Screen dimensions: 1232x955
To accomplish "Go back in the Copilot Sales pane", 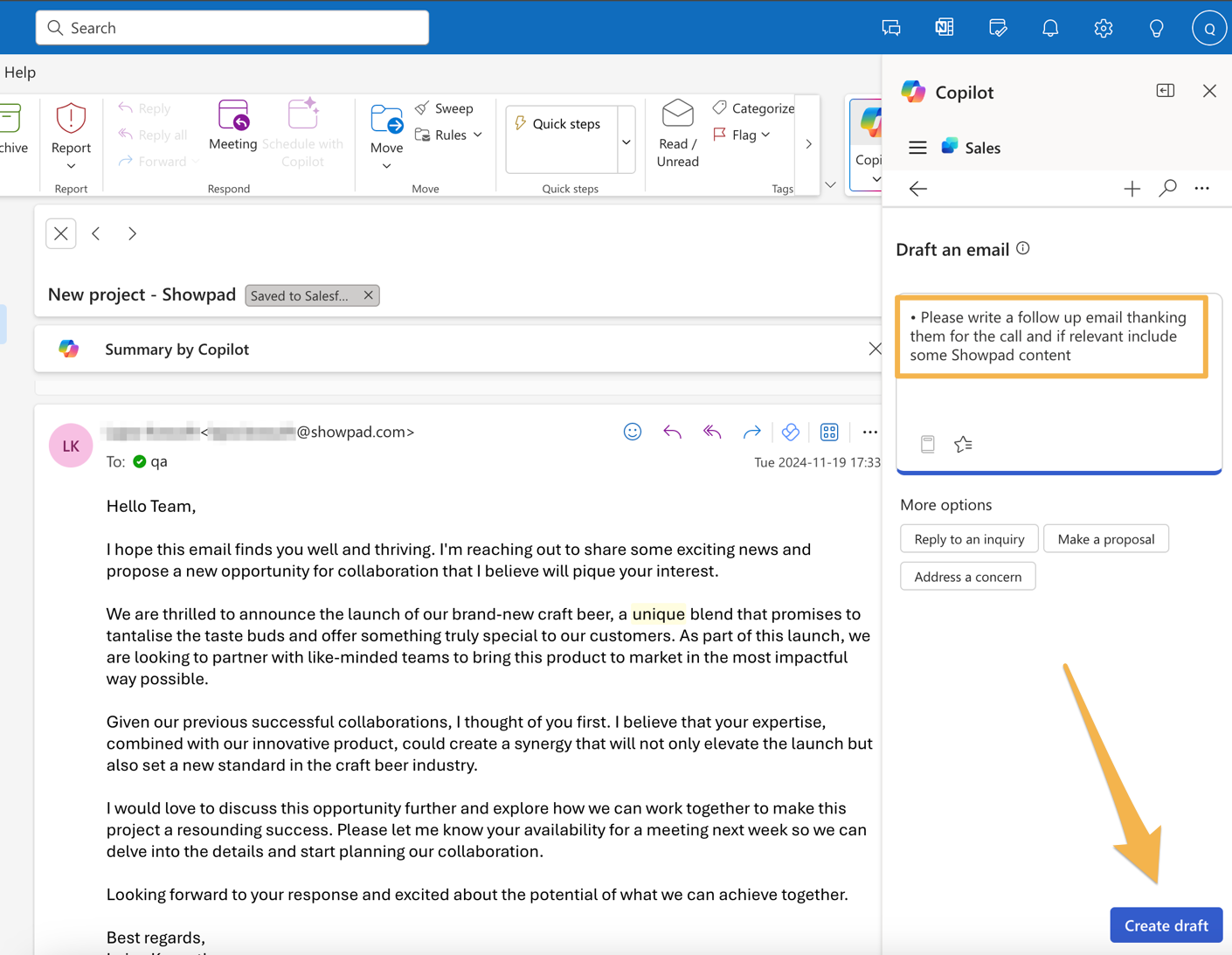I will pyautogui.click(x=917, y=189).
